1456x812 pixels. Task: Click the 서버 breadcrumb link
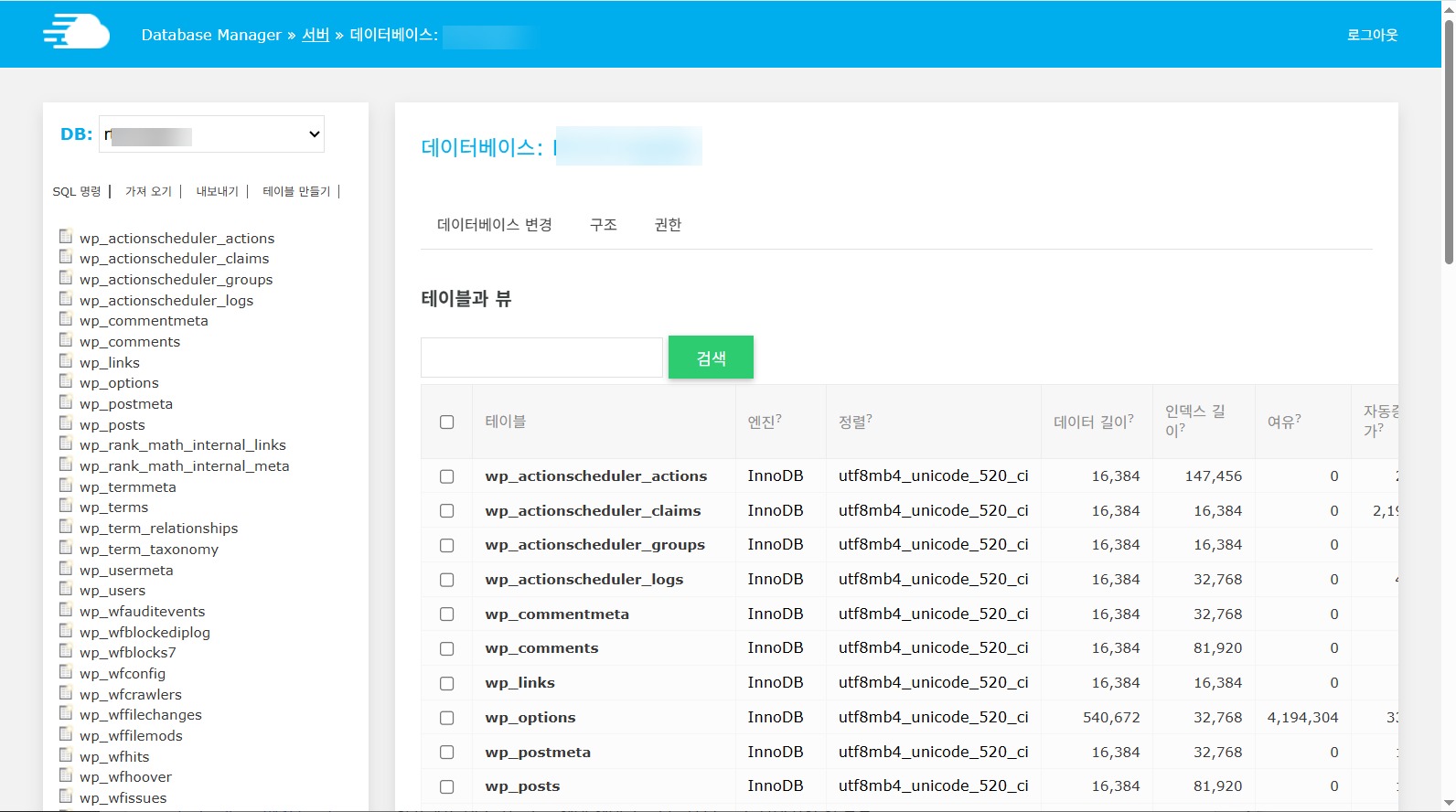(316, 35)
